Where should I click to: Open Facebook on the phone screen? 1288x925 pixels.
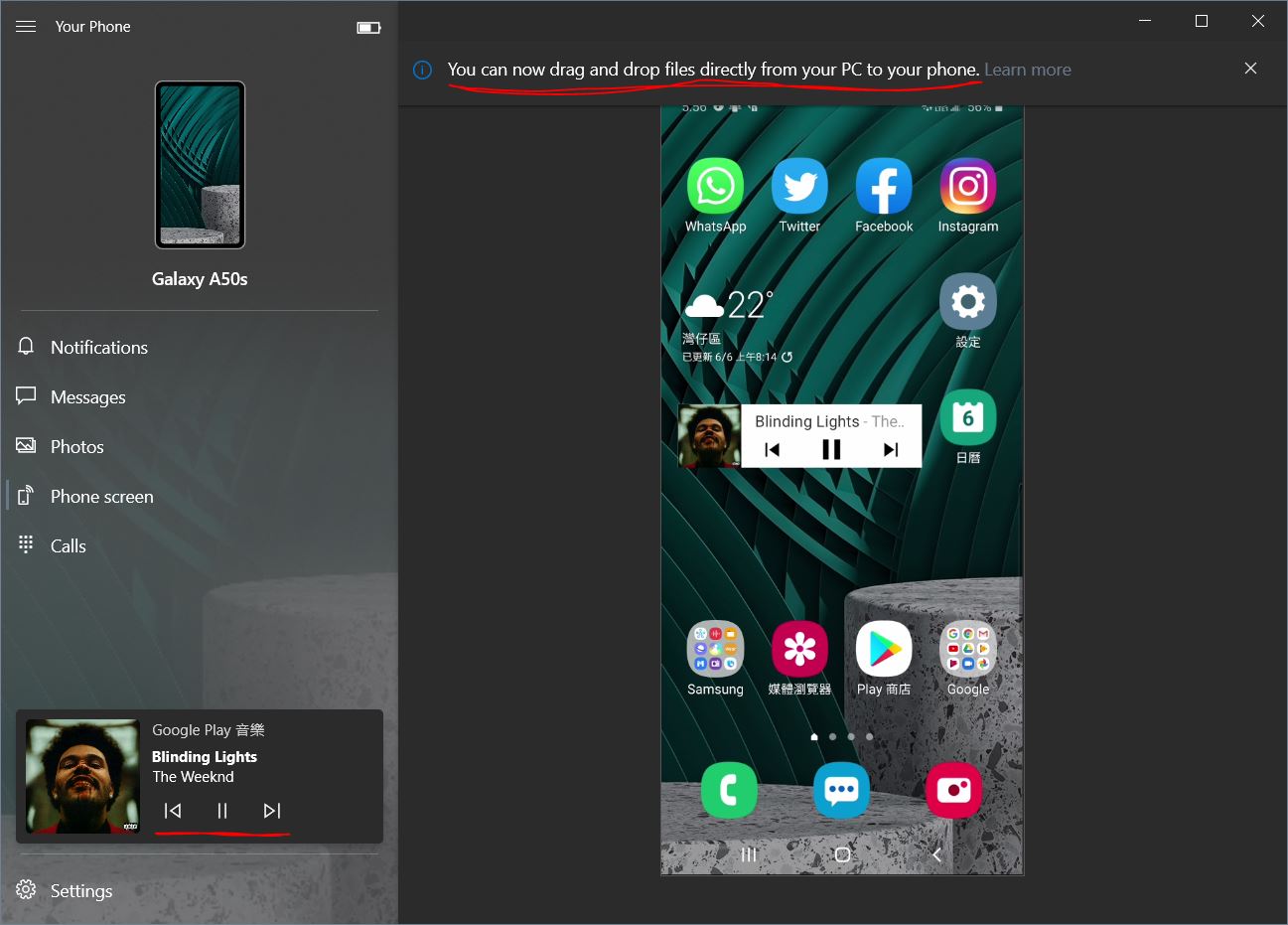(x=884, y=195)
